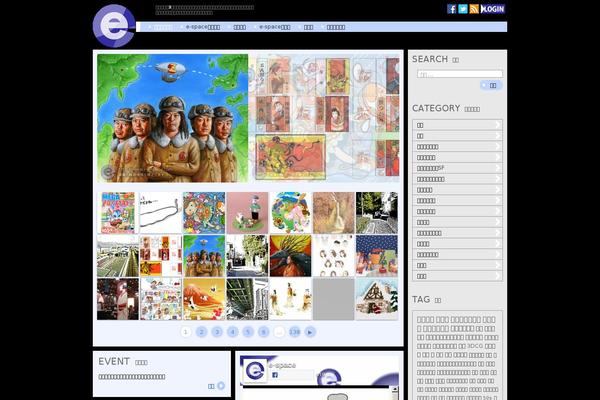Click the next-page arrow in pagination
Image resolution: width=600 pixels, height=400 pixels.
click(x=310, y=332)
